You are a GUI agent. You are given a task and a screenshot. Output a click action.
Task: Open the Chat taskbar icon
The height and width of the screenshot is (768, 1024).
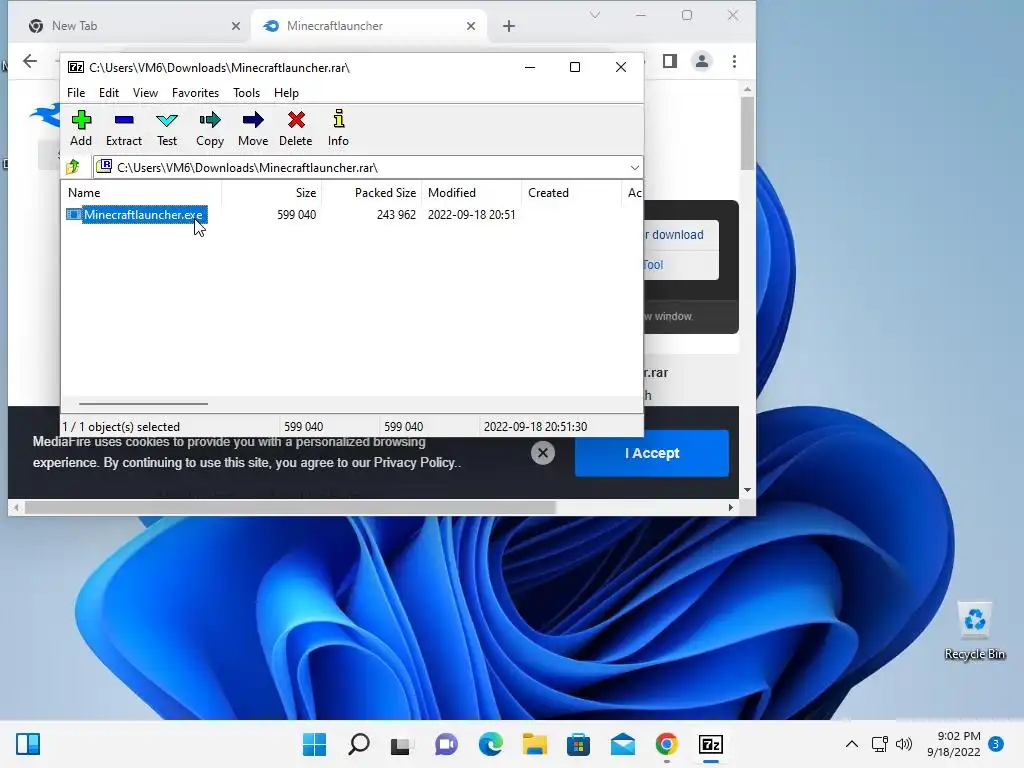tap(446, 744)
